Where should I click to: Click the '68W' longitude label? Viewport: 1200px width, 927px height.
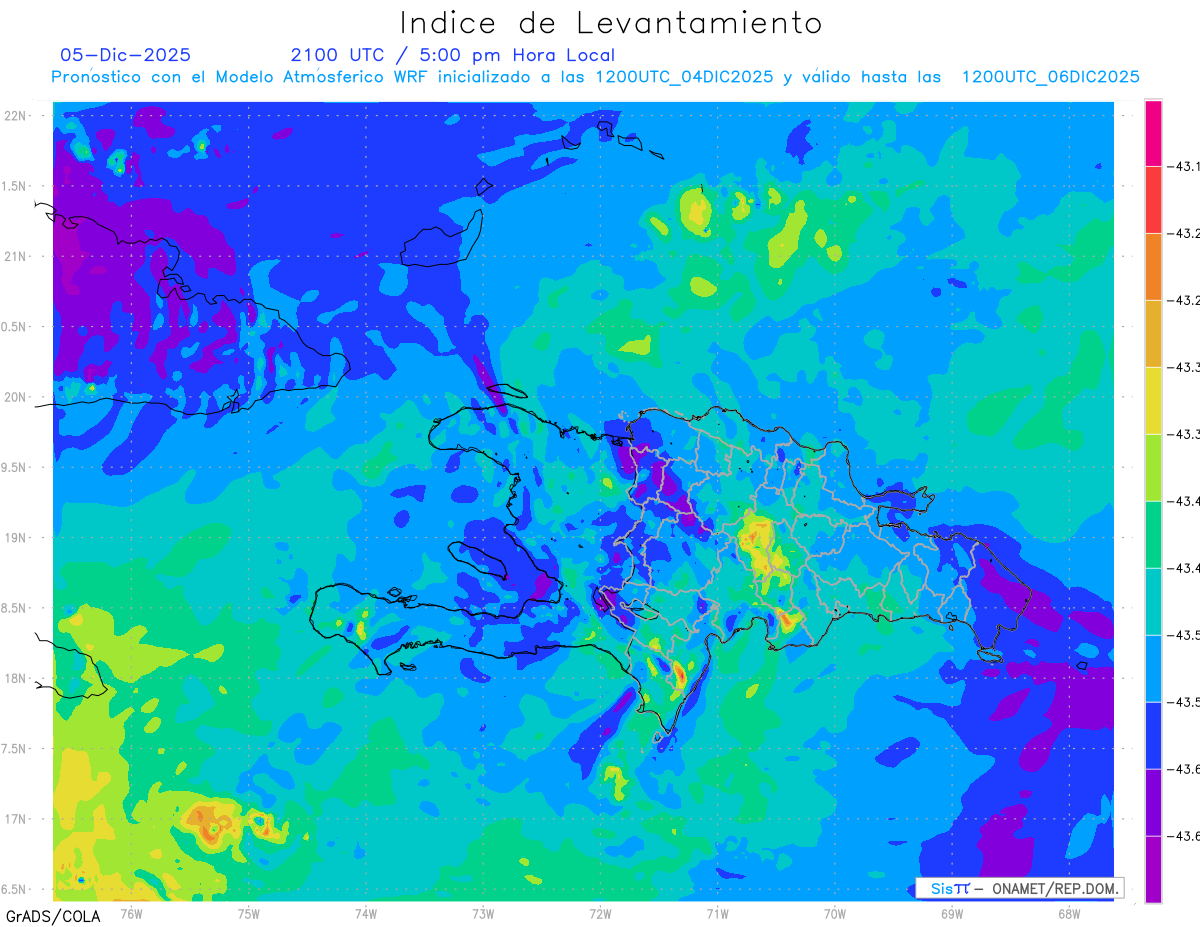pyautogui.click(x=1069, y=913)
